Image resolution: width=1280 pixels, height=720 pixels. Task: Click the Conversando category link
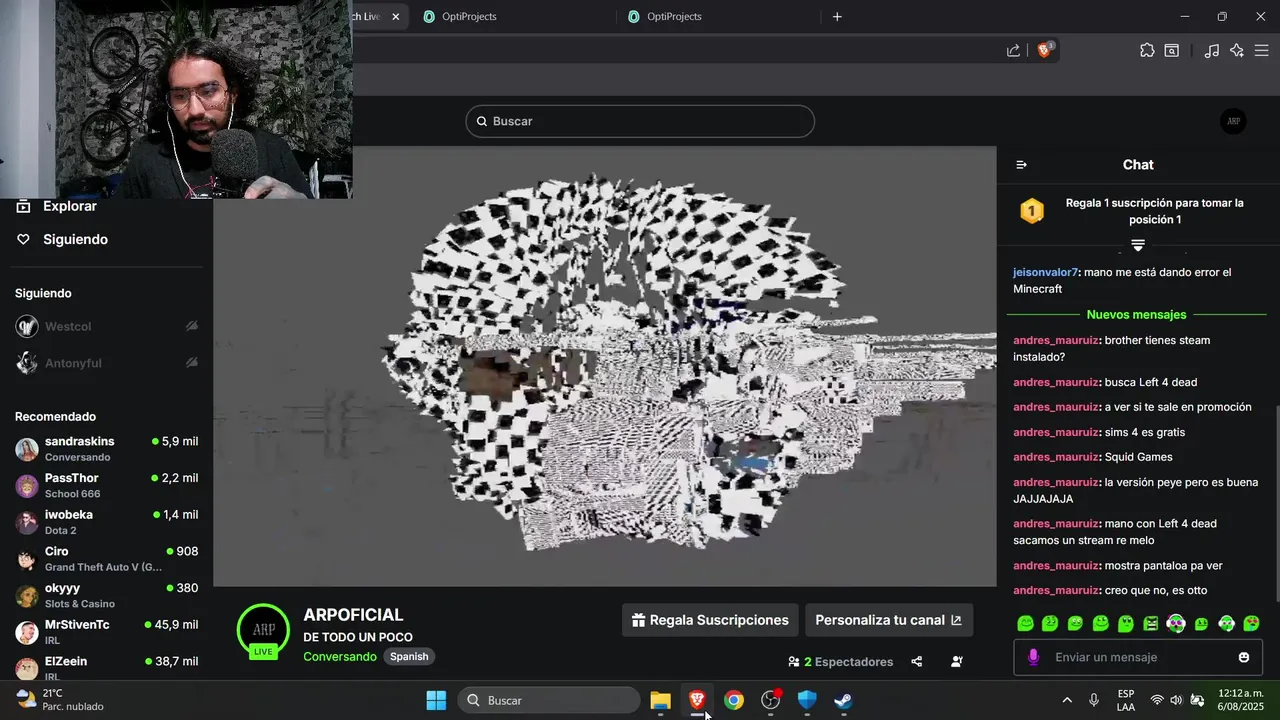340,657
